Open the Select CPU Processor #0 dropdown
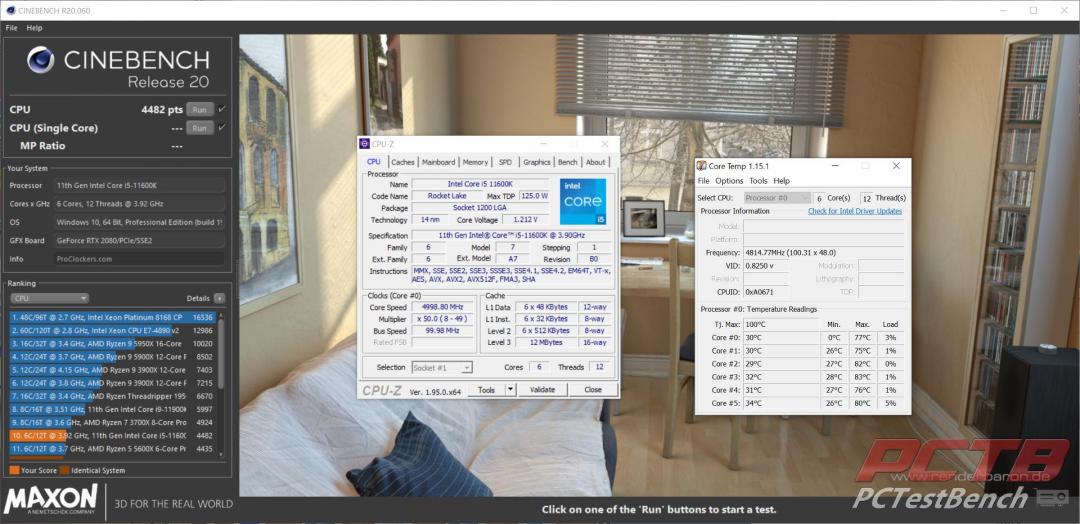1080x524 pixels. click(x=777, y=198)
